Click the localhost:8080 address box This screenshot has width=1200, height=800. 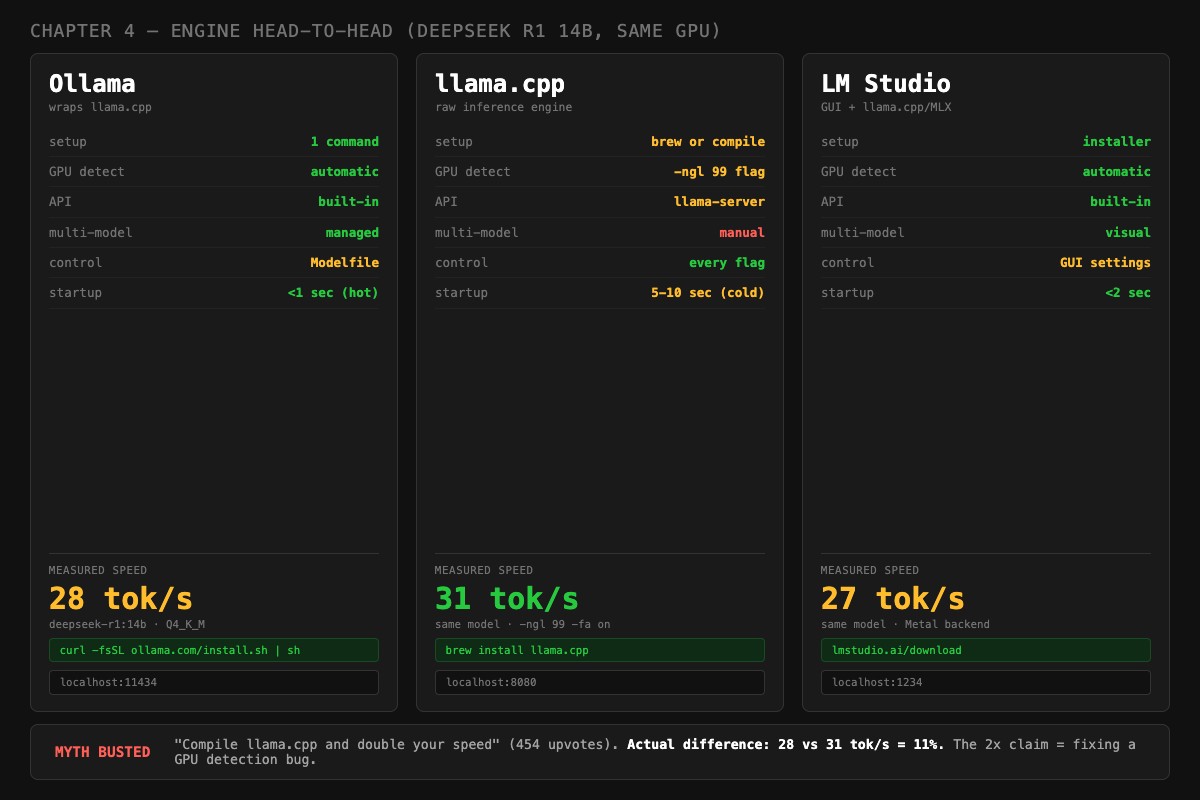tap(600, 682)
